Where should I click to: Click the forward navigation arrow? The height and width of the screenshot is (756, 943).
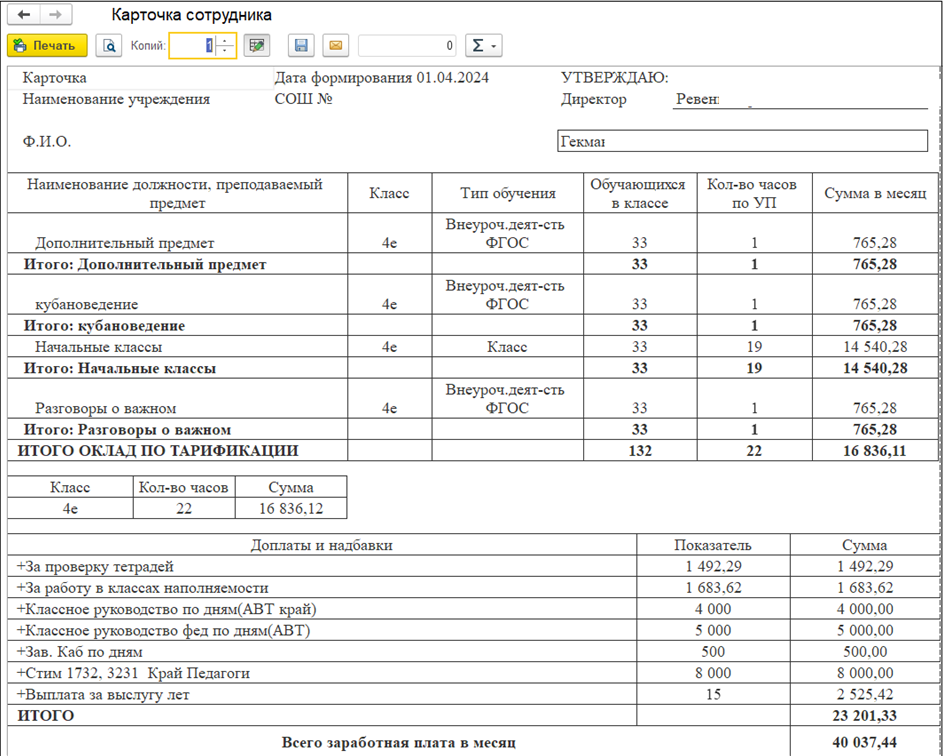coord(54,16)
